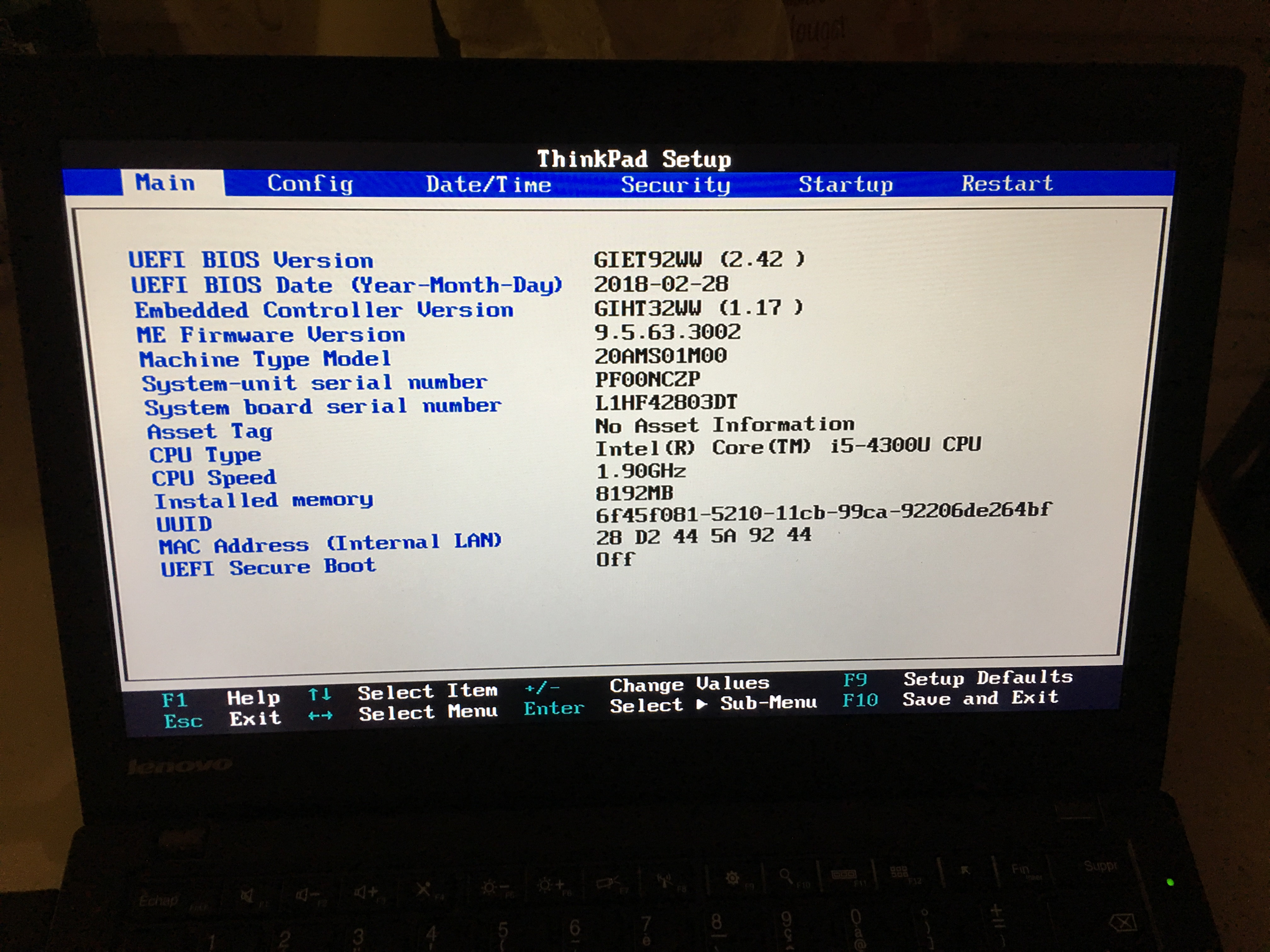Image resolution: width=1270 pixels, height=952 pixels.
Task: Click the Off value for Secure Boot
Action: [614, 559]
